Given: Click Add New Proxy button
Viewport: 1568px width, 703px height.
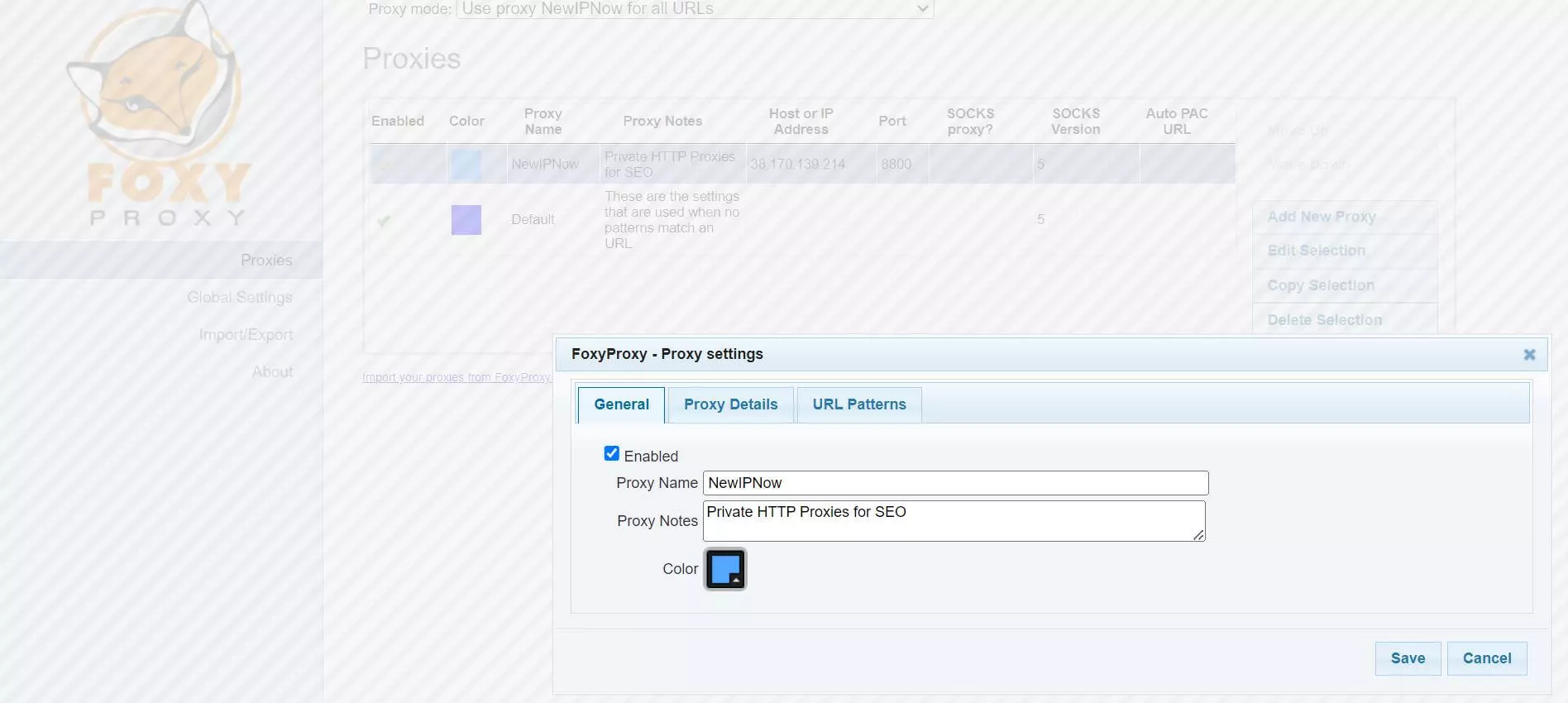Looking at the screenshot, I should [x=1345, y=217].
